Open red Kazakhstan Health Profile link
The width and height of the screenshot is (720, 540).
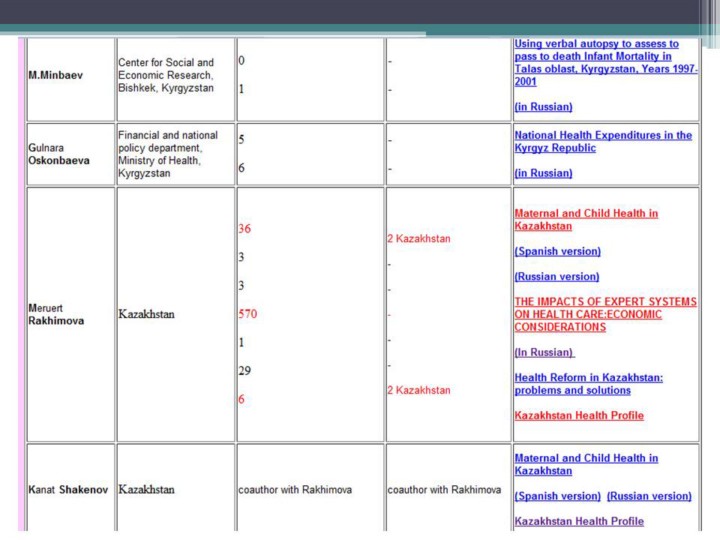click(578, 415)
